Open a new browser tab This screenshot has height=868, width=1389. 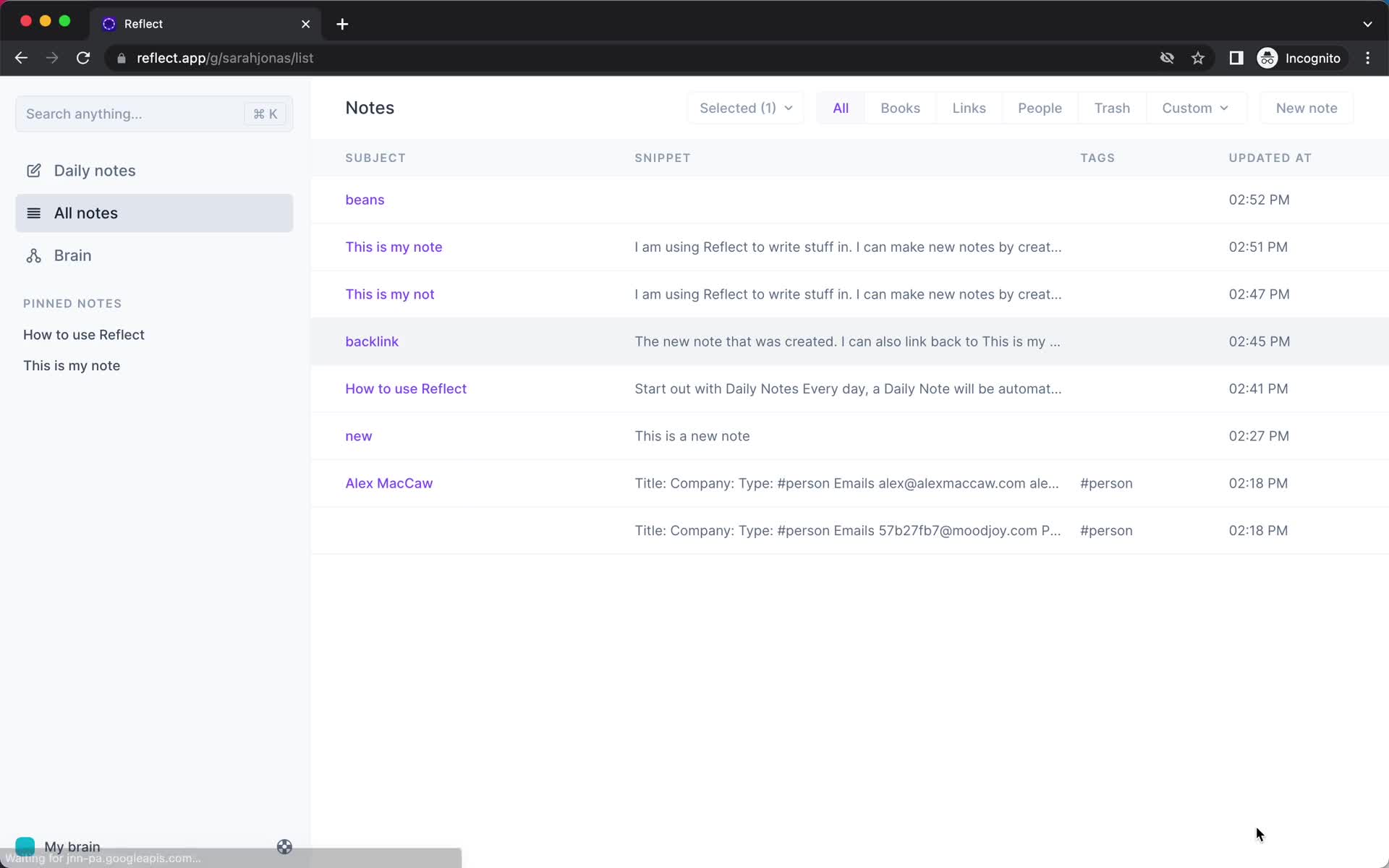point(342,24)
